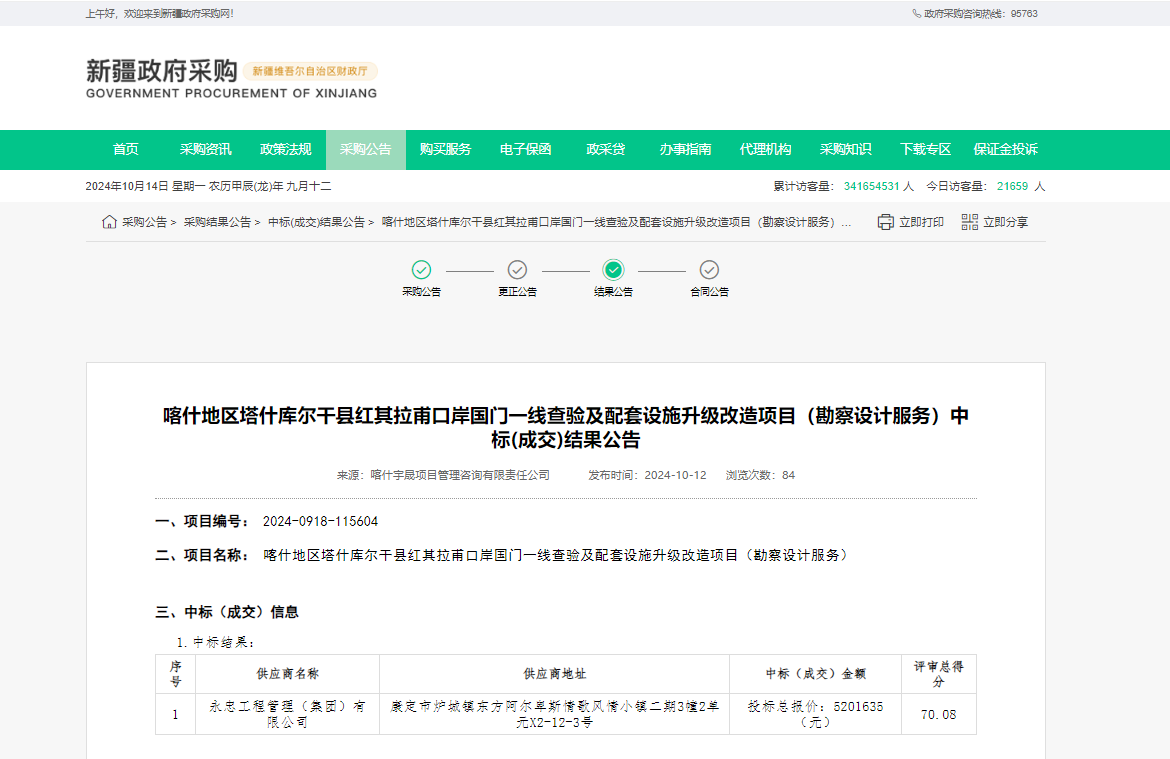Go to 电子保函 in navigation bar
The image size is (1170, 759).
coord(526,150)
